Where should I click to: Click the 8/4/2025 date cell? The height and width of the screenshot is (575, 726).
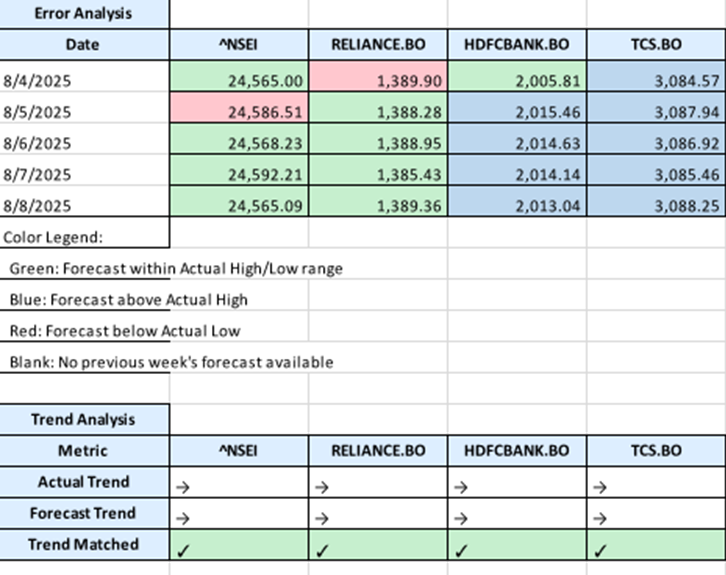point(84,76)
